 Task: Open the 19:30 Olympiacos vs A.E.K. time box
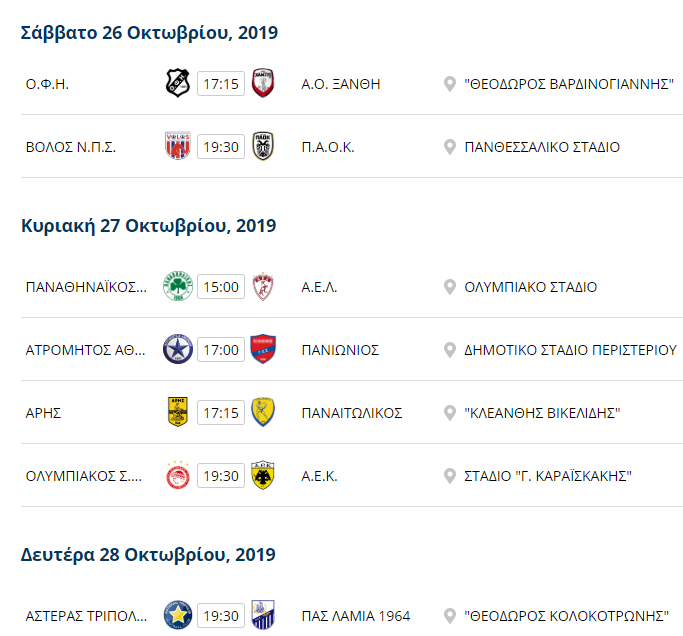tap(221, 476)
